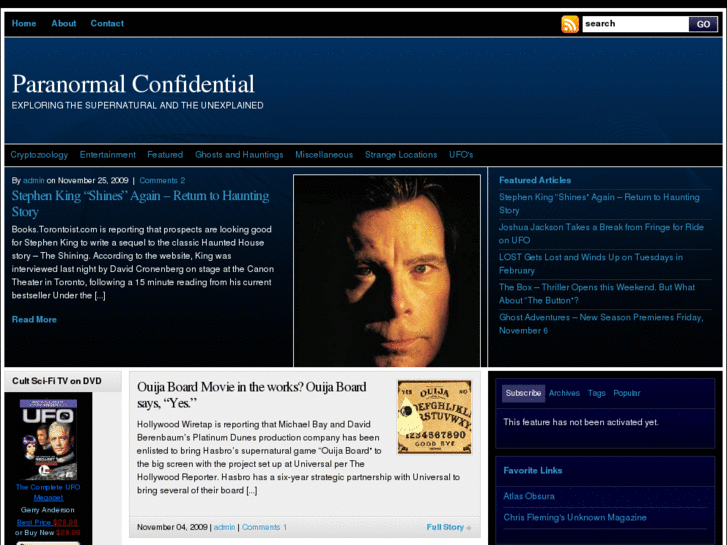Click the UFO DVD cover image

click(x=48, y=440)
